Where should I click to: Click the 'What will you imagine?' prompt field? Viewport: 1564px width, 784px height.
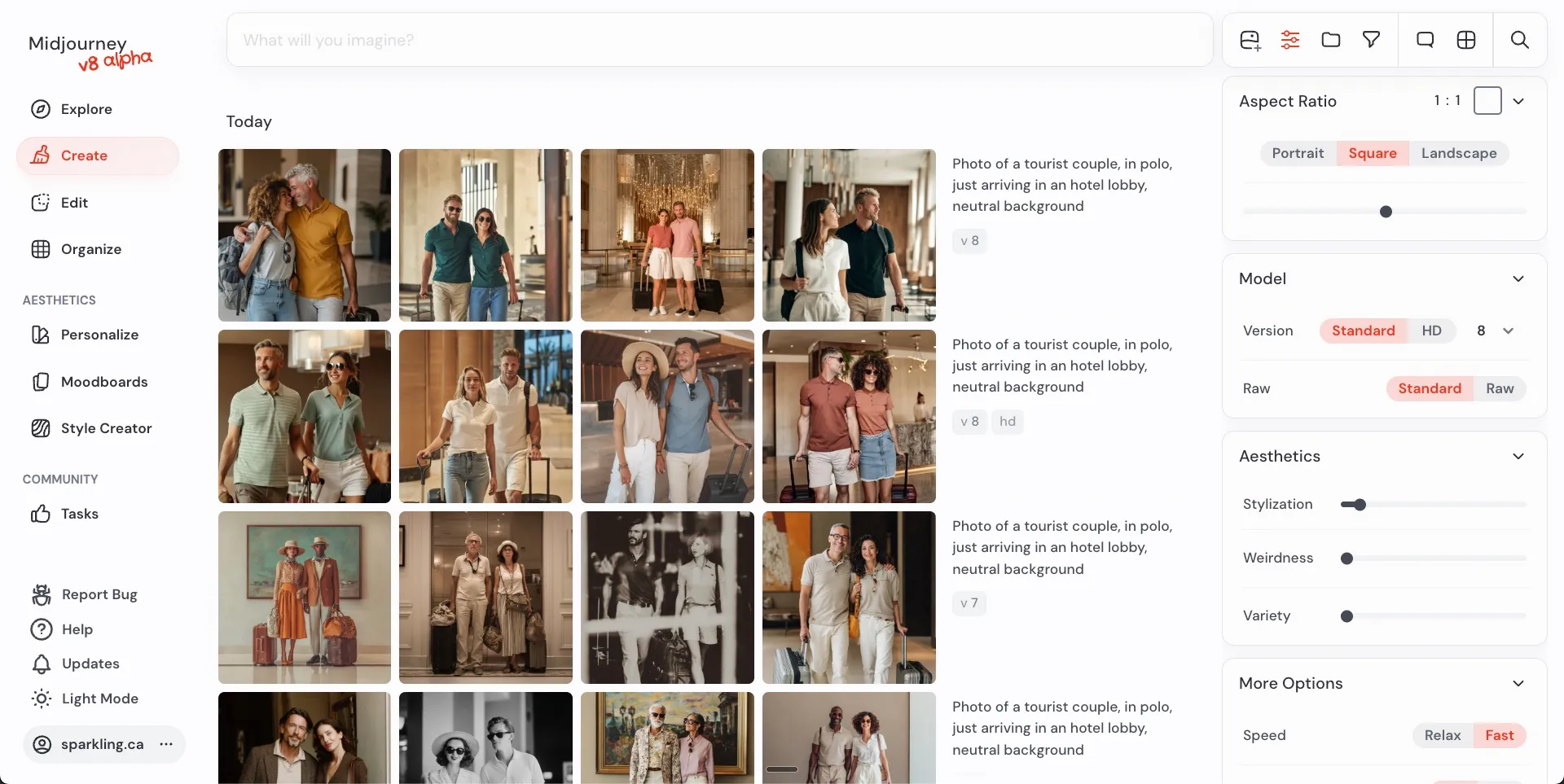tap(720, 40)
